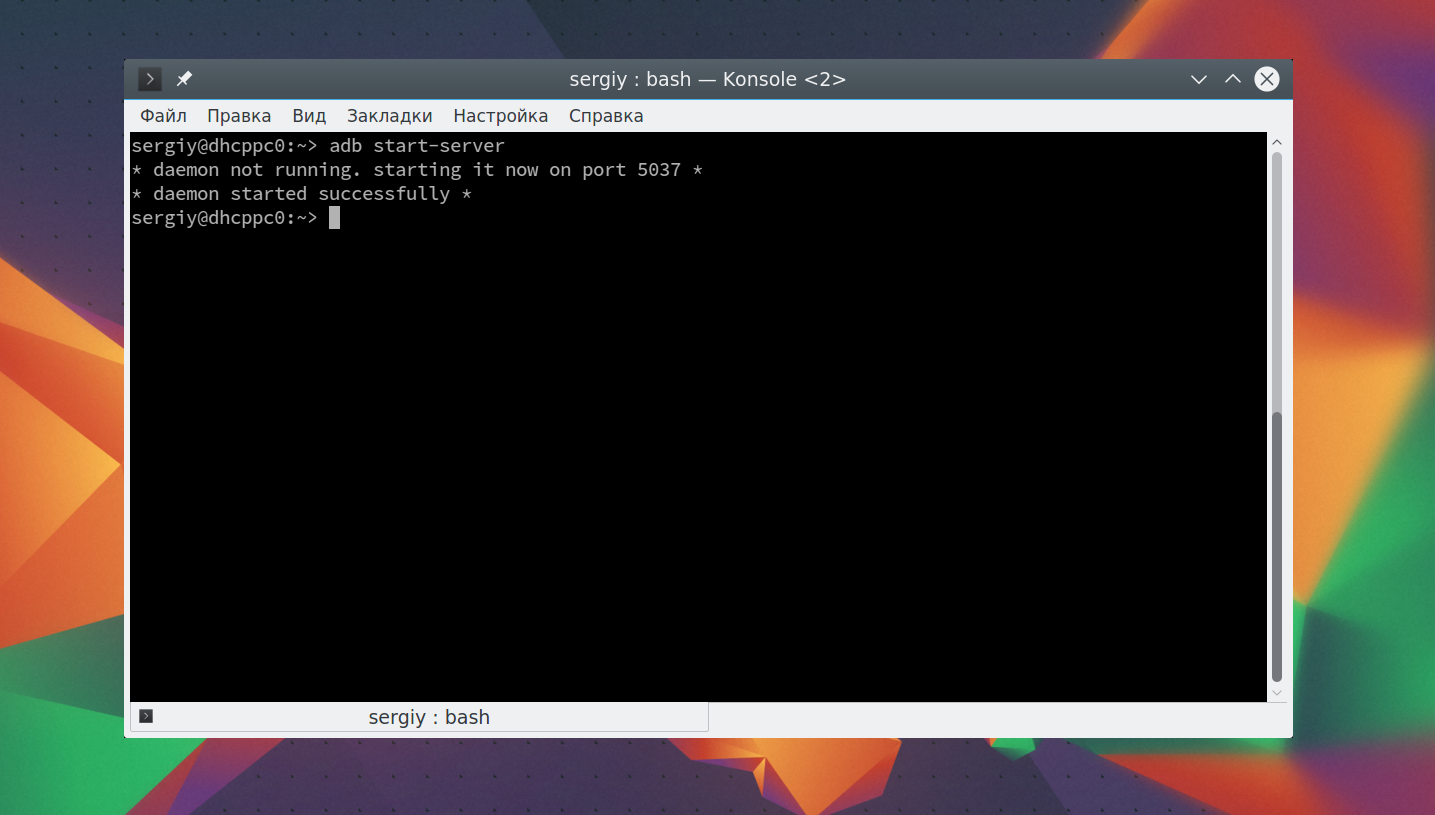
Task: Maximize the Konsole window
Action: point(1233,79)
